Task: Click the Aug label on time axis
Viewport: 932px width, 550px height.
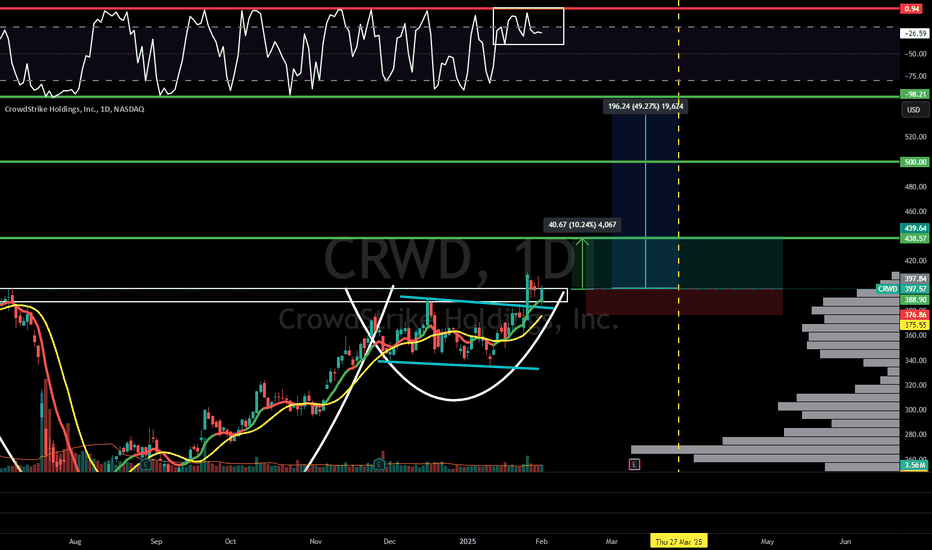Action: coord(75,542)
